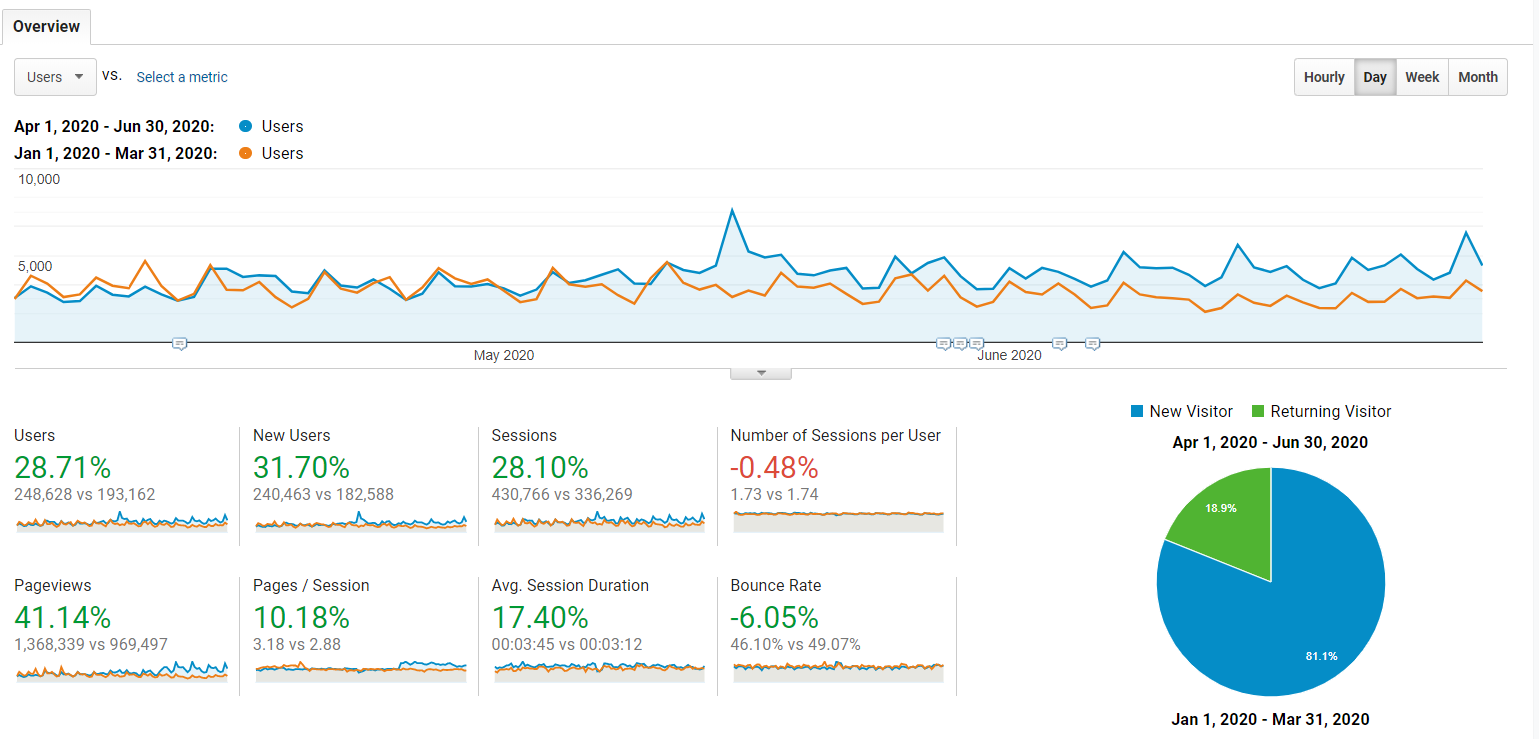The image size is (1539, 739).
Task: Click the blue New Visitor legend swatch
Action: 1136,412
